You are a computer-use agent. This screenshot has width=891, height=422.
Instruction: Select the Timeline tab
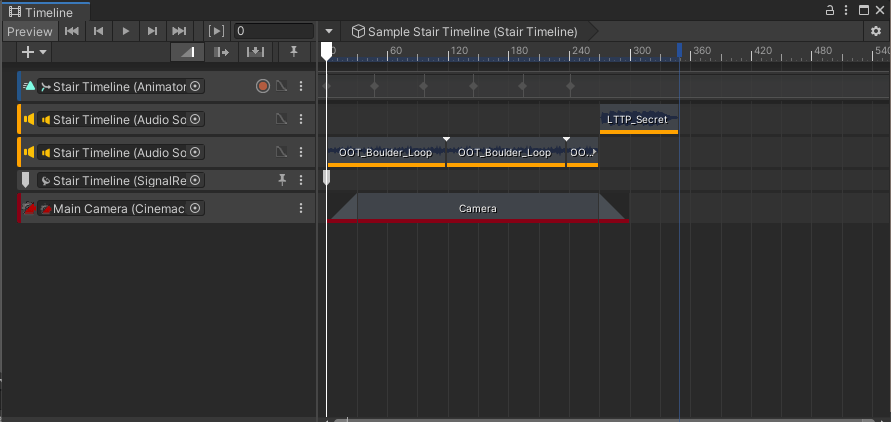[x=44, y=10]
